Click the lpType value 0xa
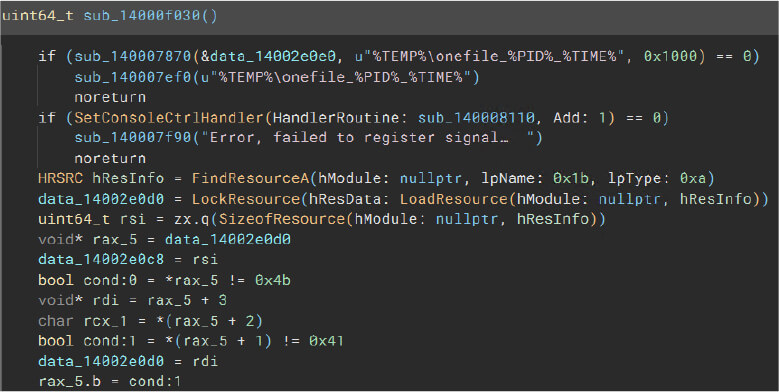 point(693,178)
